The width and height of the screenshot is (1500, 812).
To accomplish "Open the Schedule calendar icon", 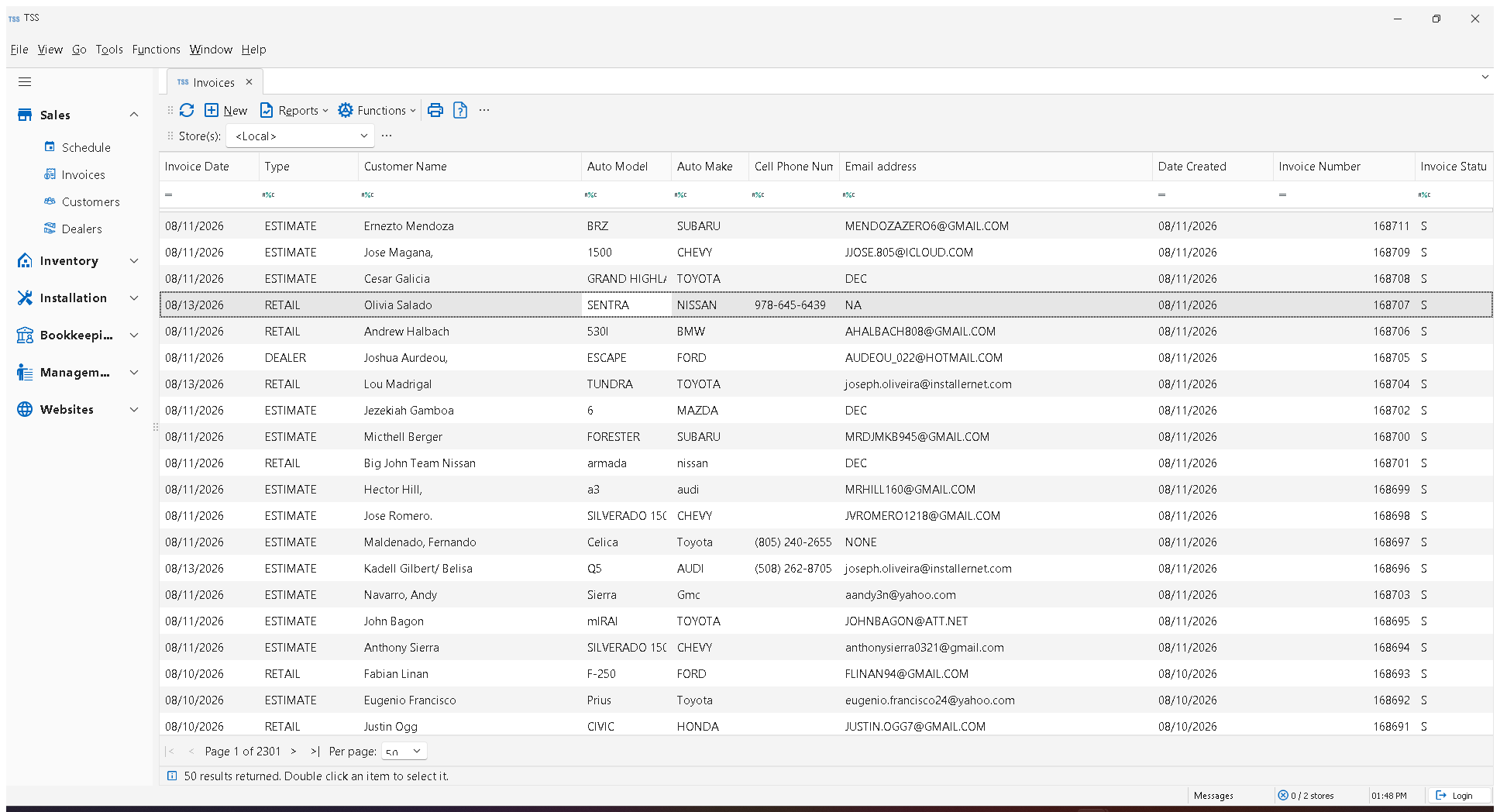I will 50,146.
